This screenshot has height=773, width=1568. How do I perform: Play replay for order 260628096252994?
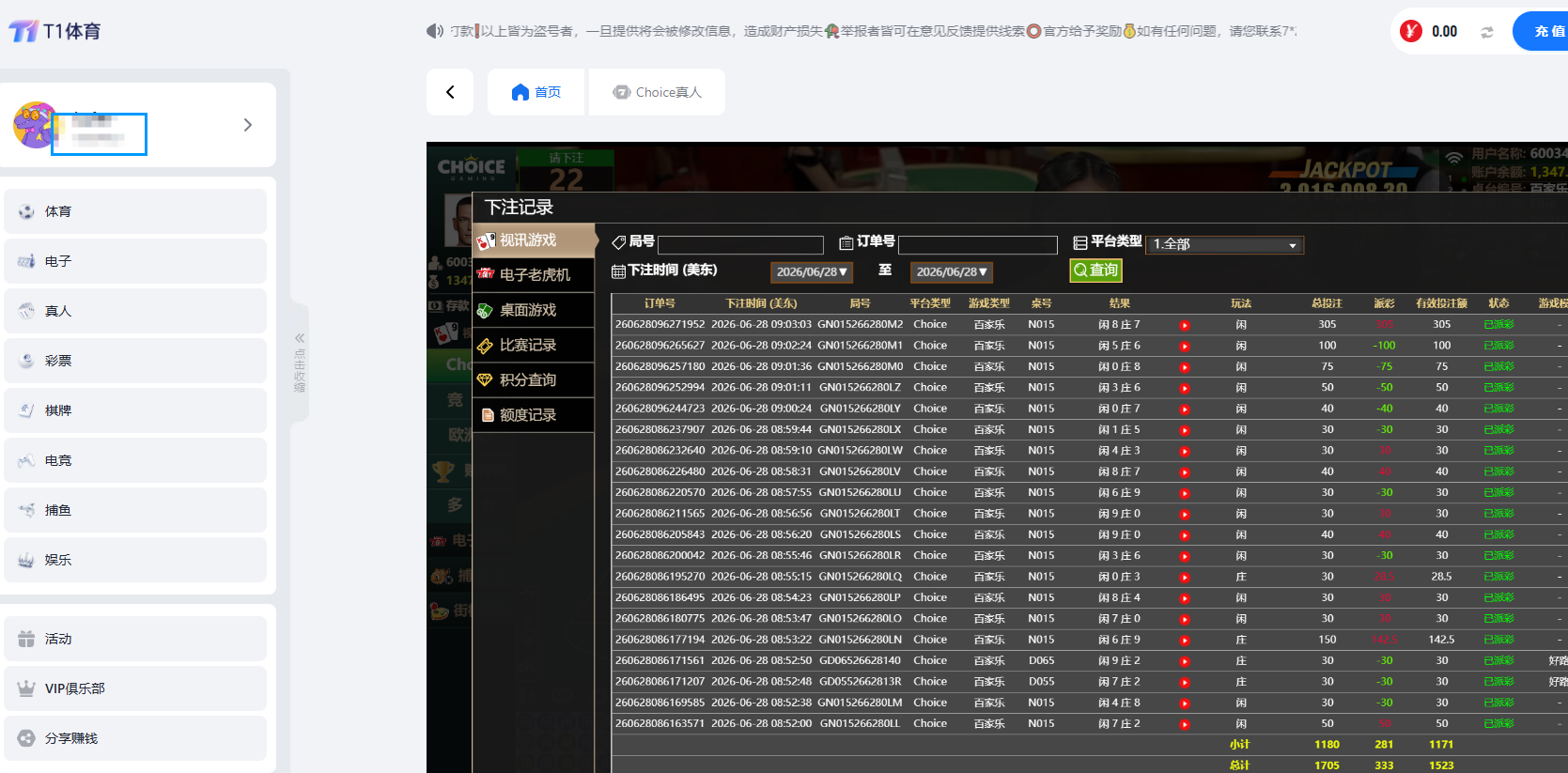1185,388
